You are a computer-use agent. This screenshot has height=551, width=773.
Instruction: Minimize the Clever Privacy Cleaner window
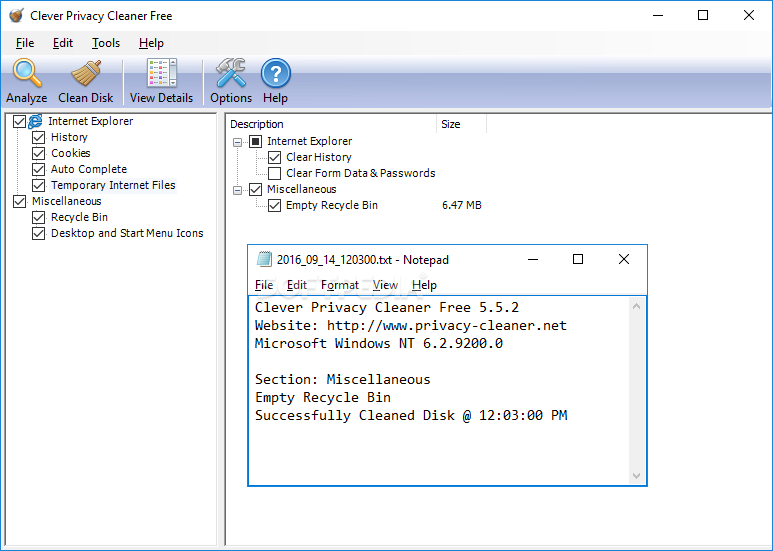pos(658,15)
